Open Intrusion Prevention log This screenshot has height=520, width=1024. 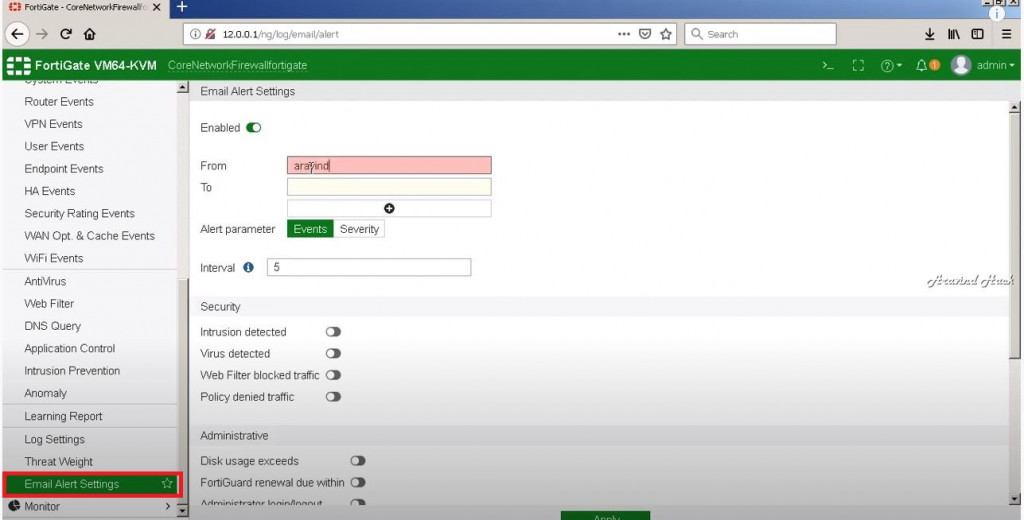point(72,370)
